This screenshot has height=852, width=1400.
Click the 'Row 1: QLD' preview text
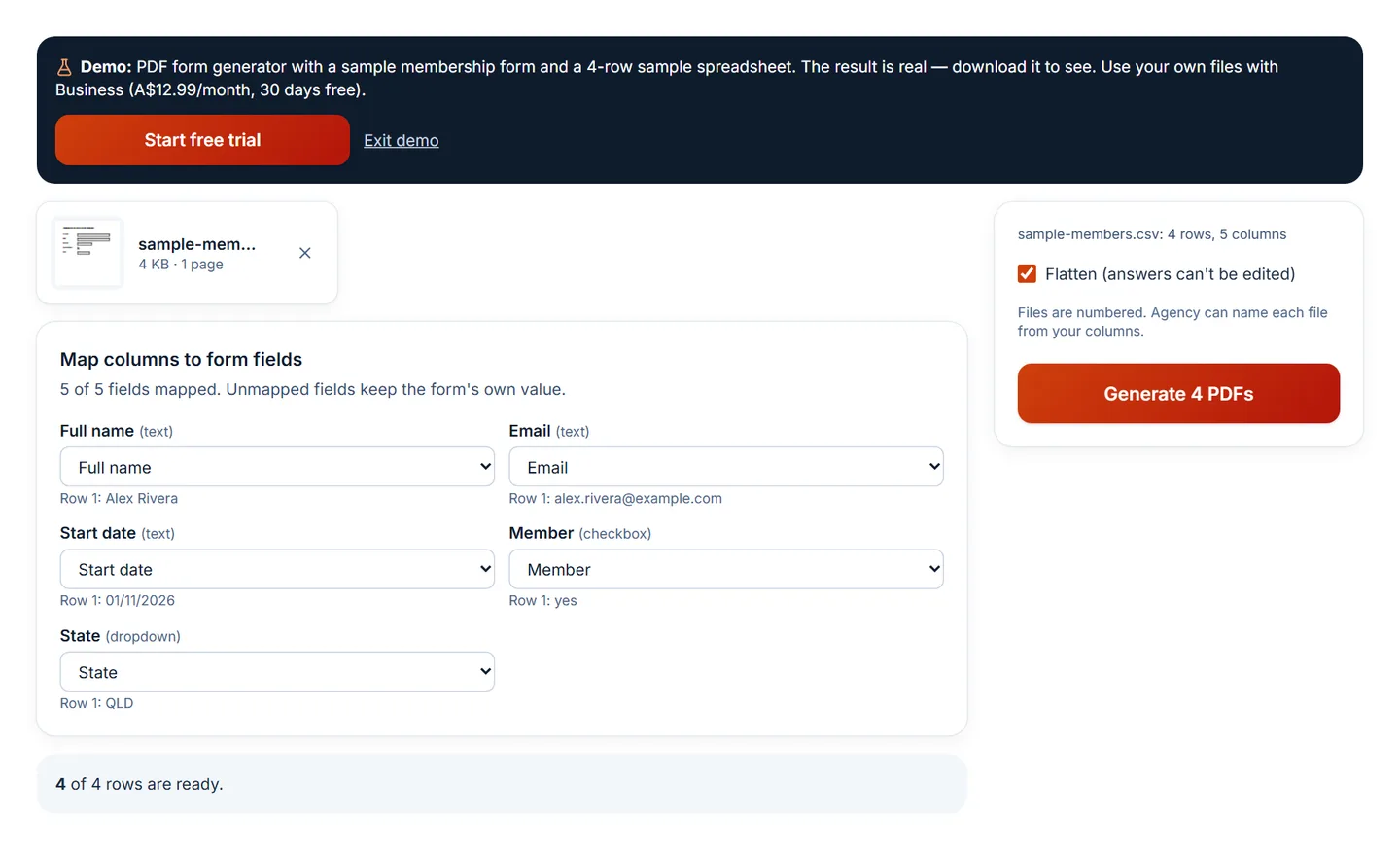pos(96,703)
